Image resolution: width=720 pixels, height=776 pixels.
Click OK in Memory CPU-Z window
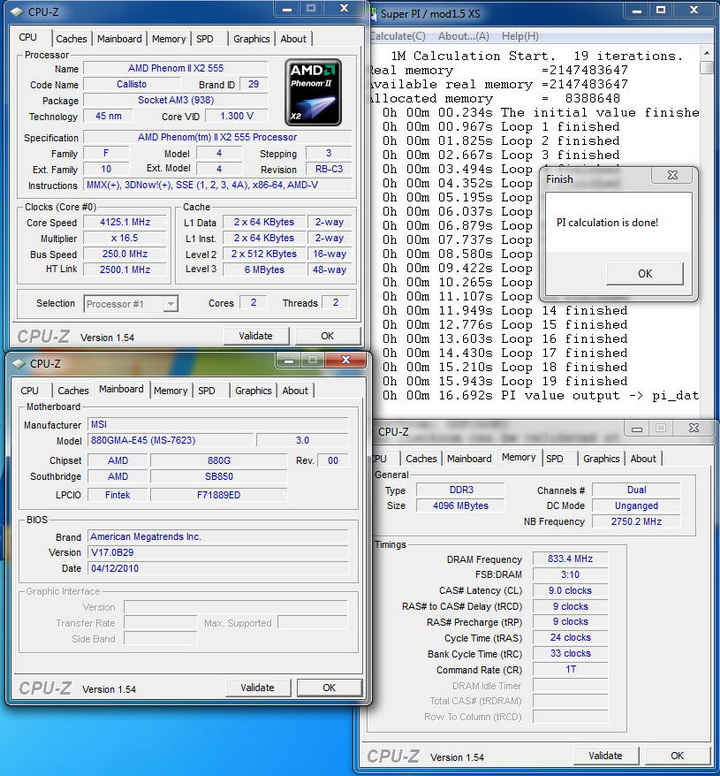pyautogui.click(x=677, y=756)
